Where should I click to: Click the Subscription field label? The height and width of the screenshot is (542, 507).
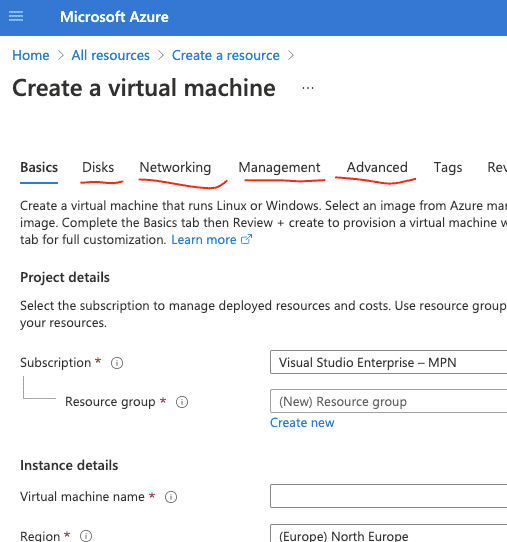[56, 363]
